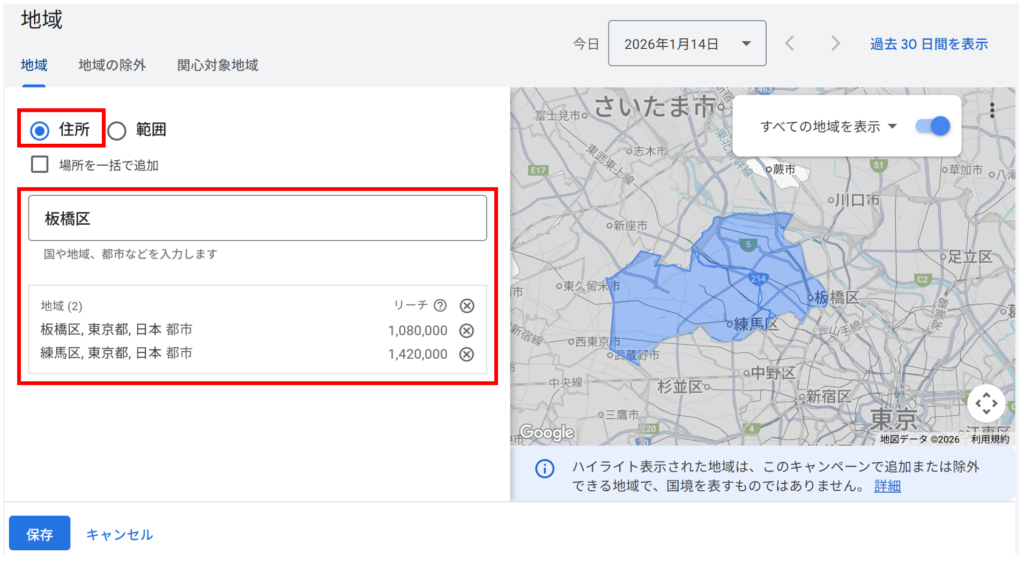Remove 練馬区 from the location list
The height and width of the screenshot is (561, 1024).
(466, 354)
